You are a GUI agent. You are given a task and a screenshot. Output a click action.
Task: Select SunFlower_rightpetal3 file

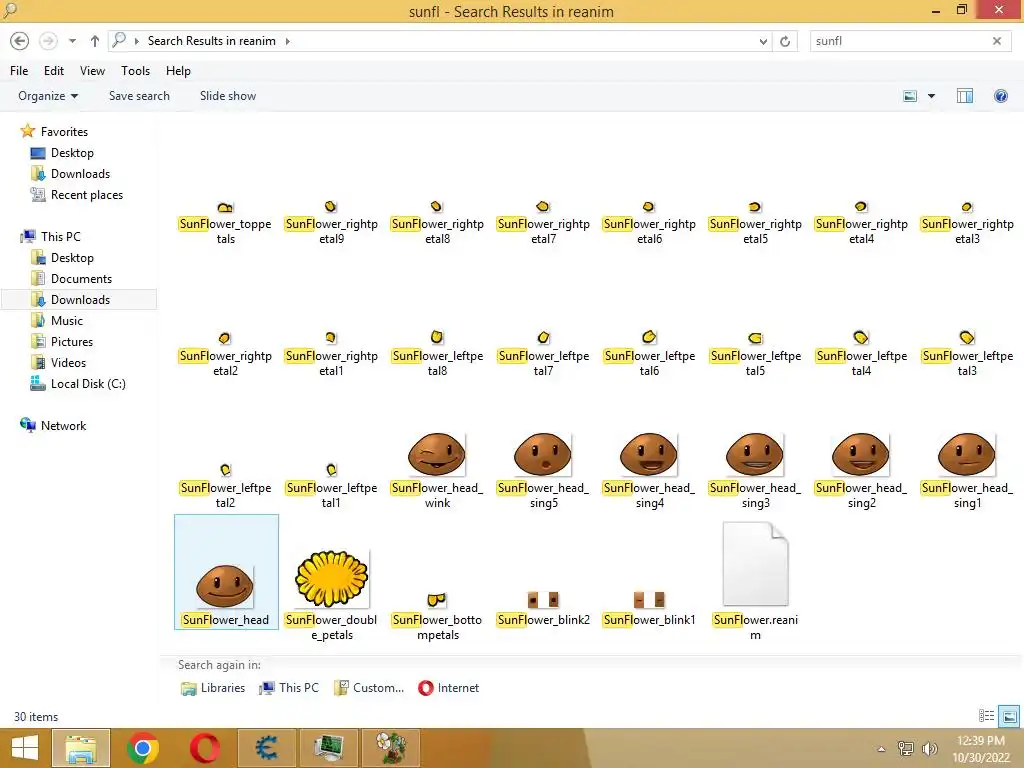coord(967,223)
